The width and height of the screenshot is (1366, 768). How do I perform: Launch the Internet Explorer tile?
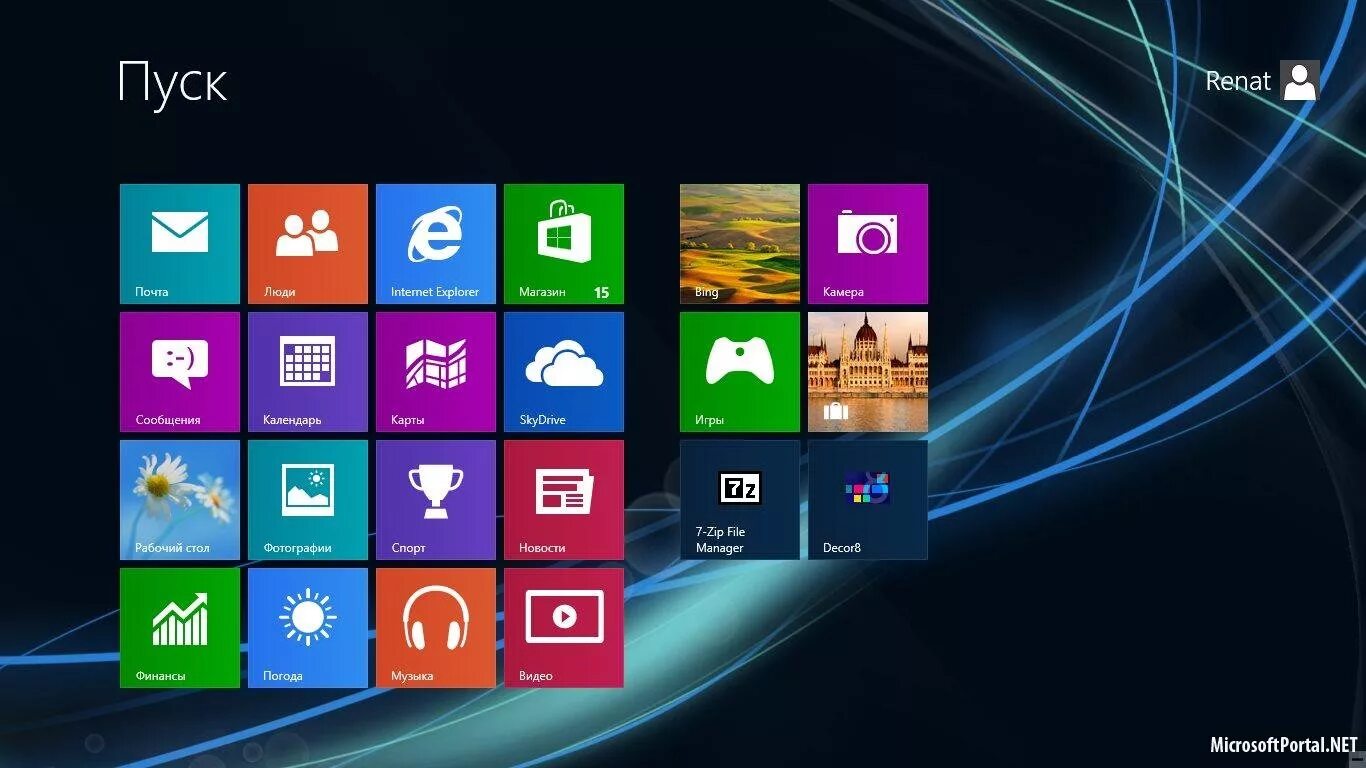click(x=436, y=244)
